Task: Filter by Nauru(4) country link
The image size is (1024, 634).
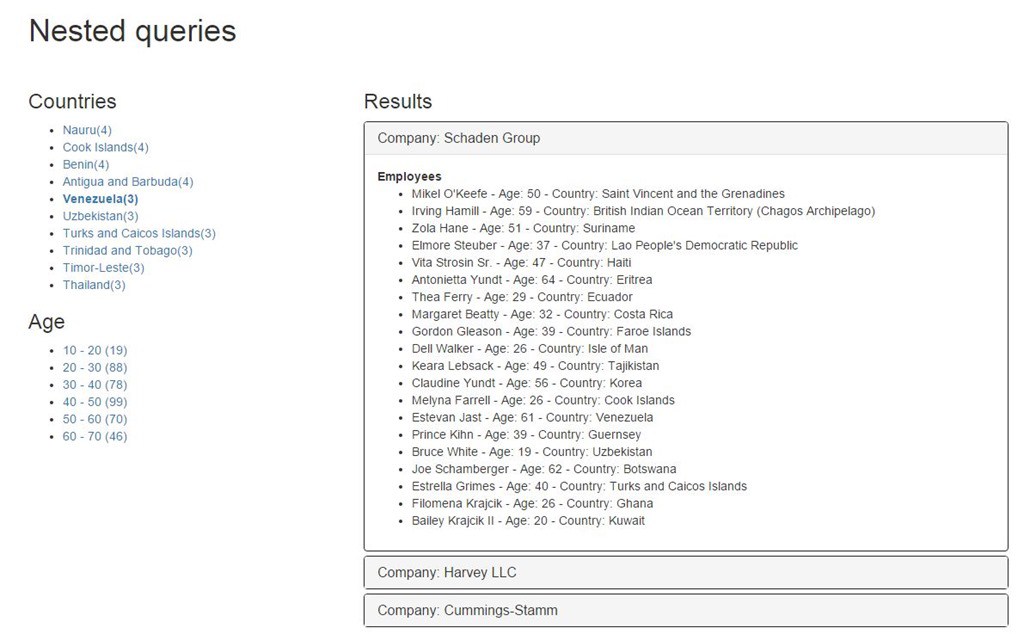Action: (87, 130)
